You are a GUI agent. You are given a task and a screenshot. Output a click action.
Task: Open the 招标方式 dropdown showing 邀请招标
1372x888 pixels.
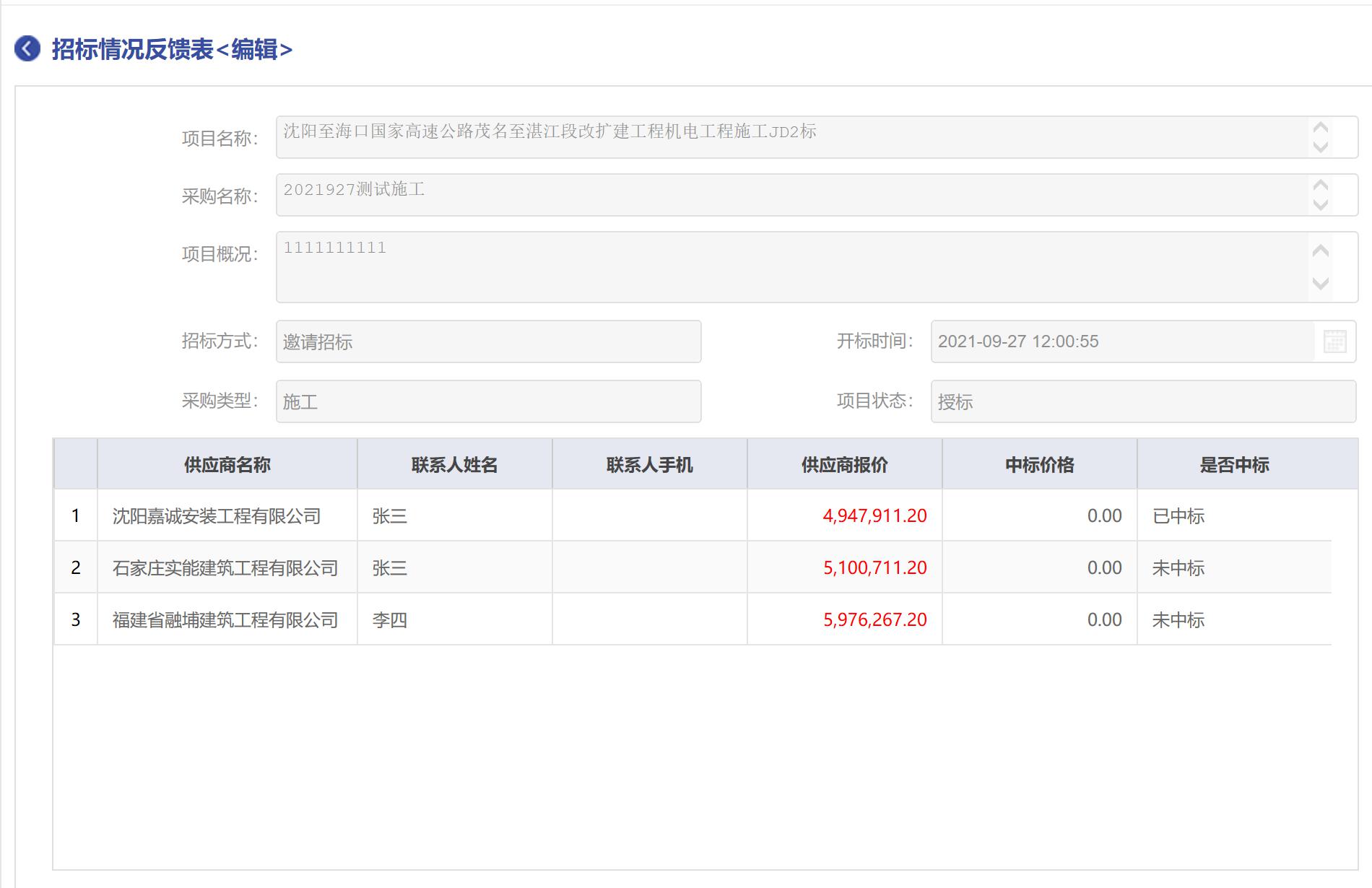click(488, 341)
